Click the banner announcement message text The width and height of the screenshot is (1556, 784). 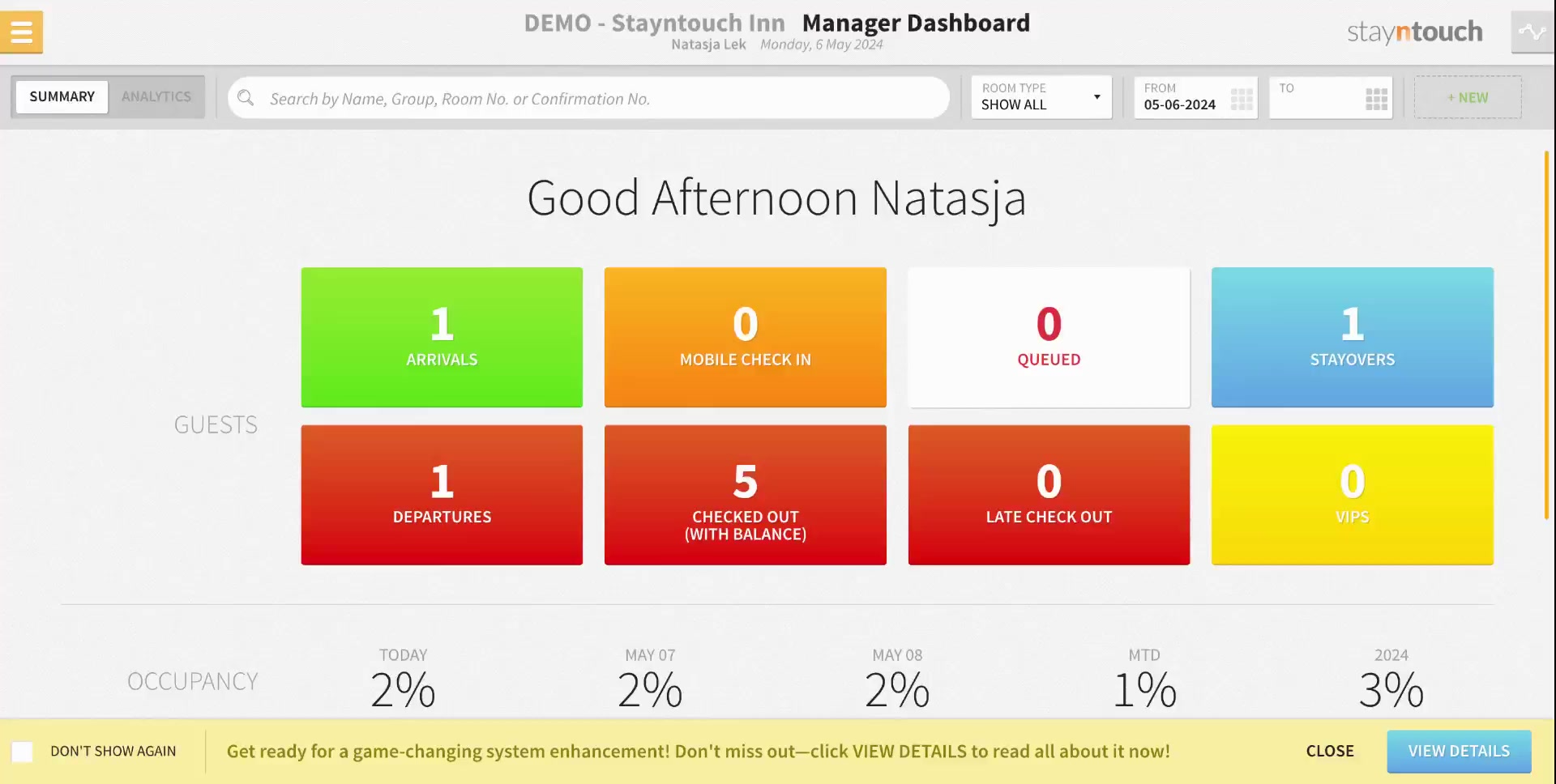698,751
